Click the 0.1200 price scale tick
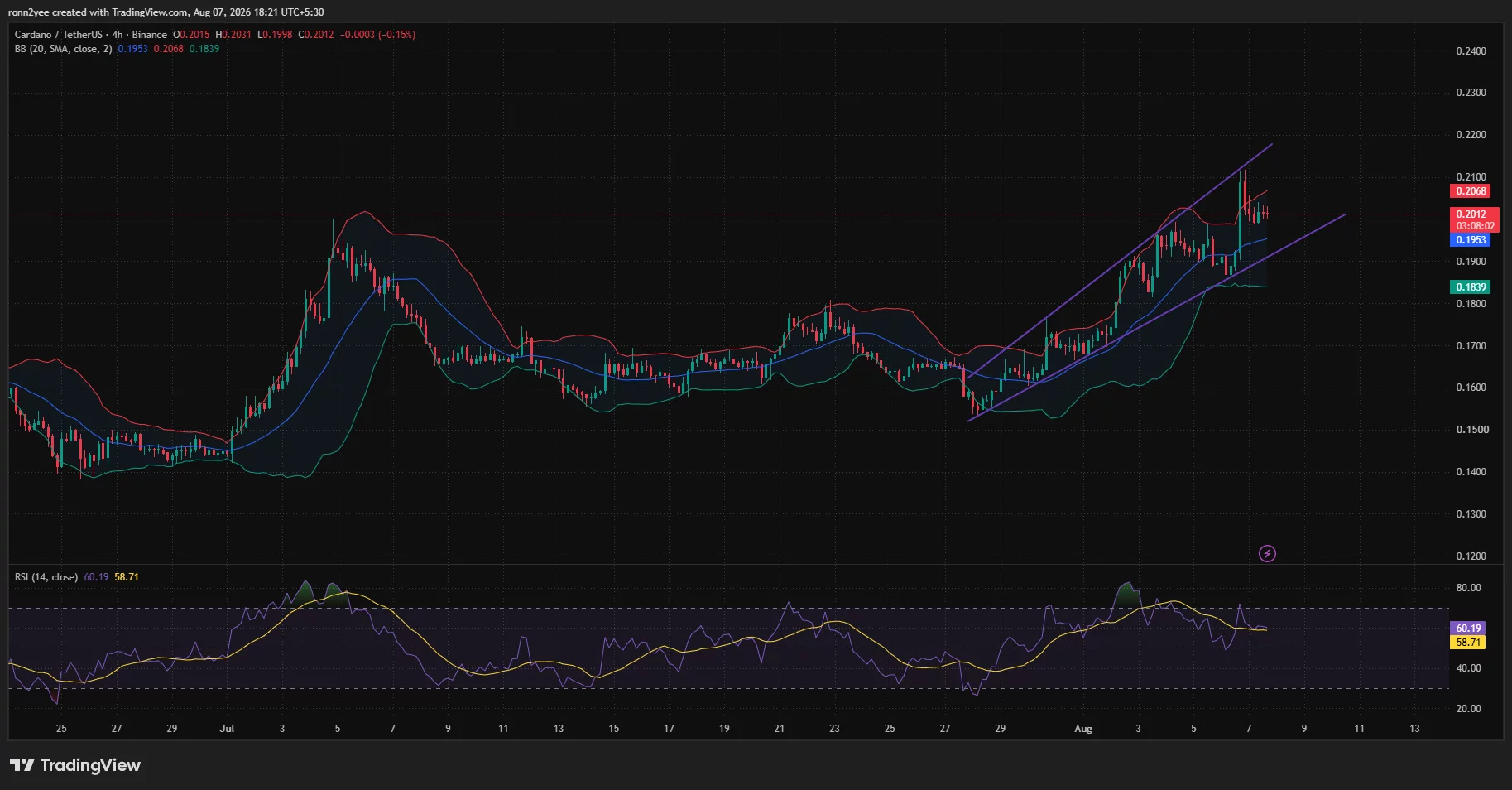 coord(1471,556)
